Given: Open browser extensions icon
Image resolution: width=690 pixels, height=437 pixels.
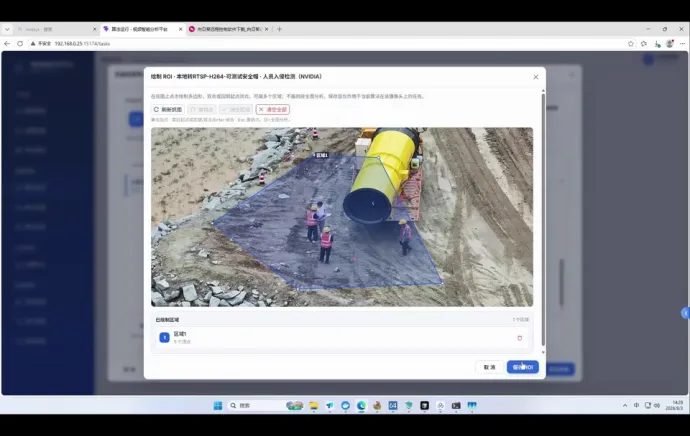Looking at the screenshot, I should click(644, 44).
